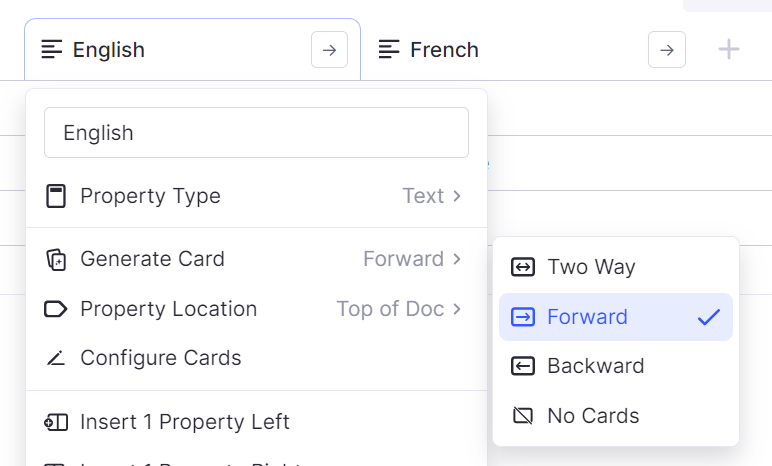Choose Two Way card generation
Screen dimensions: 772x466
pyautogui.click(x=616, y=267)
